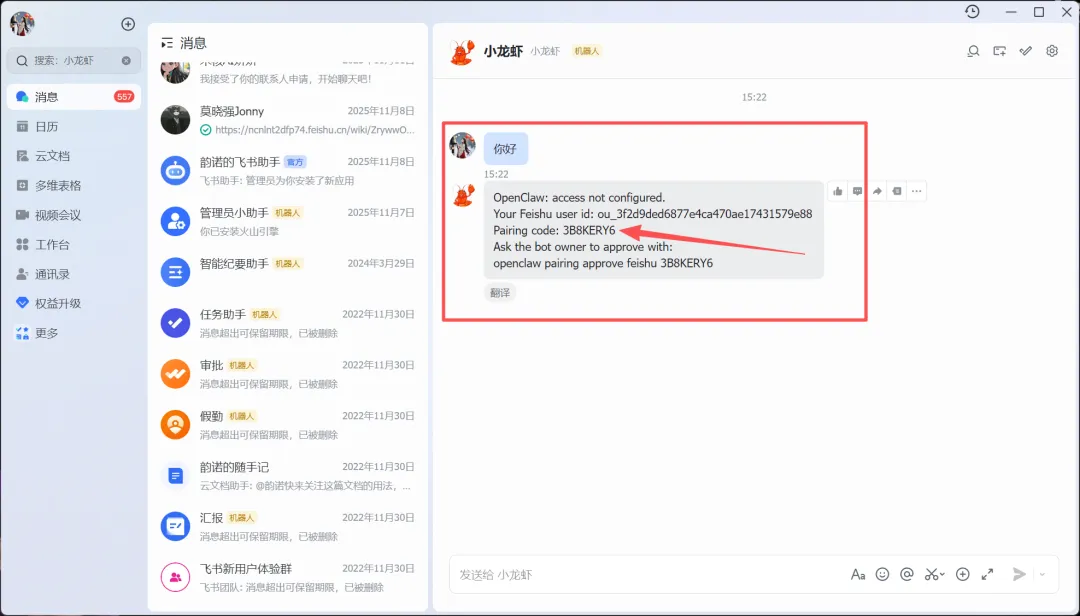This screenshot has width=1080, height=616.
Task: Open 任务助手 bot conversation
Action: click(x=287, y=323)
